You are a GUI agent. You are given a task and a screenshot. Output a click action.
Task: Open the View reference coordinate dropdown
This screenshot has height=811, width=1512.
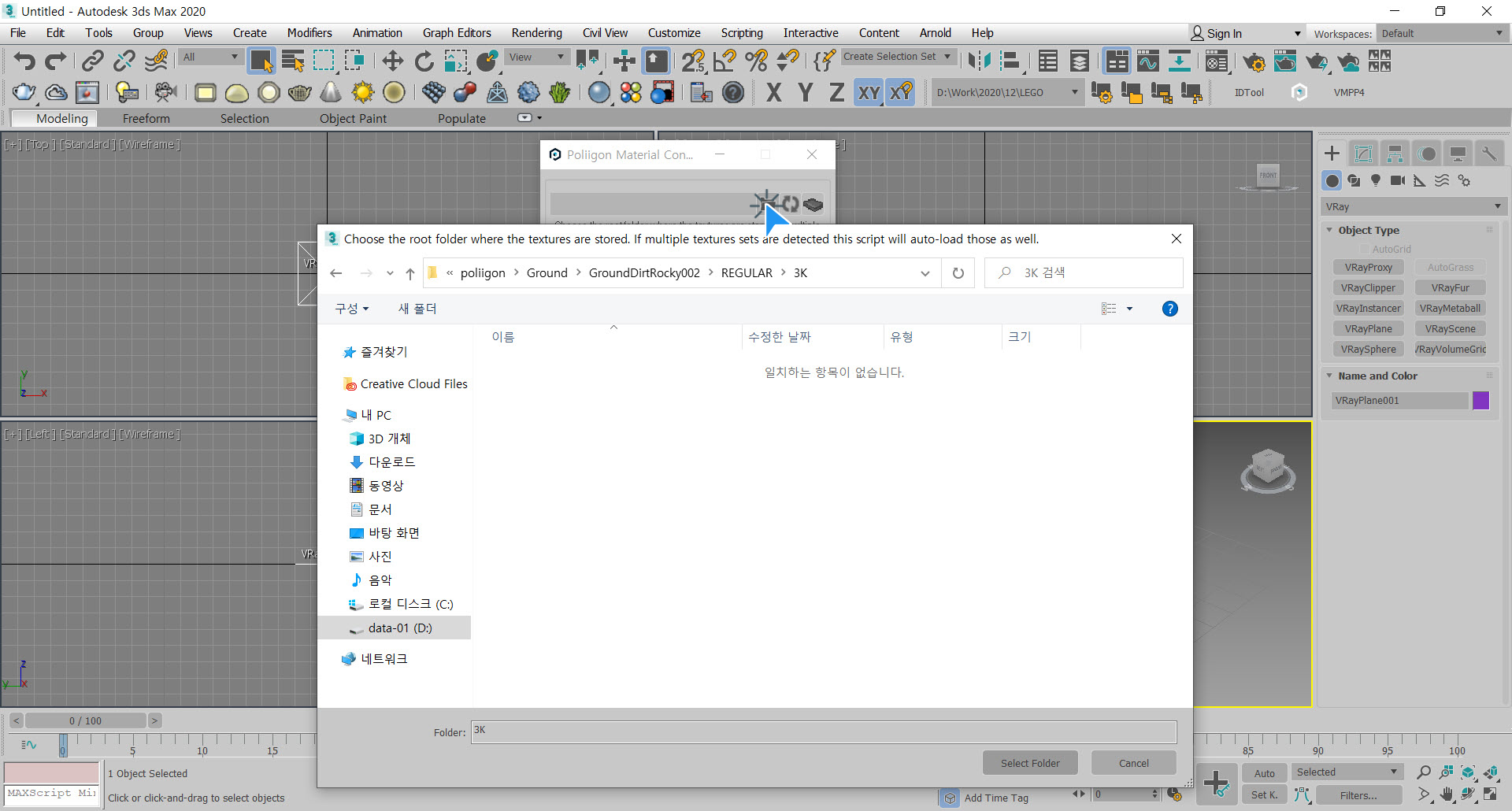pos(537,57)
